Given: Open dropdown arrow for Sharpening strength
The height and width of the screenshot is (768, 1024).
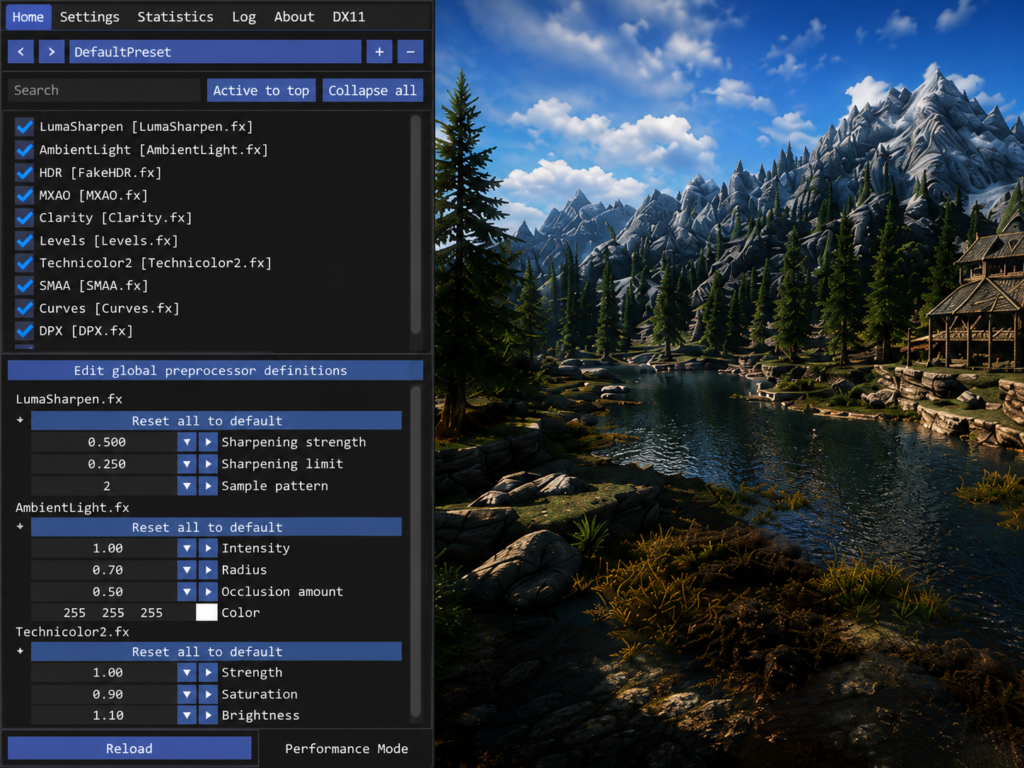Looking at the screenshot, I should point(187,442).
